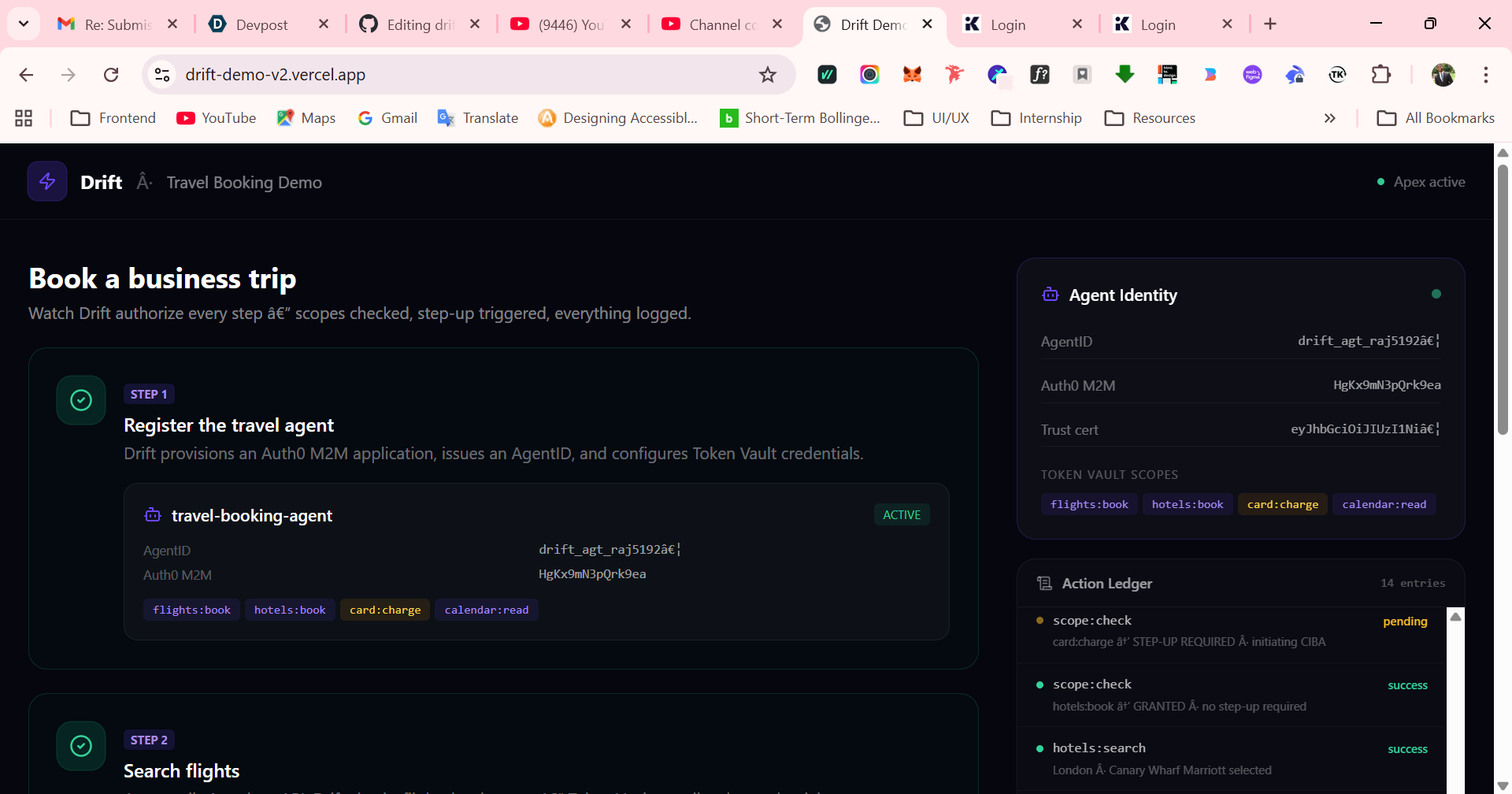Click the green download arrow extension
1512x794 pixels.
[1125, 75]
